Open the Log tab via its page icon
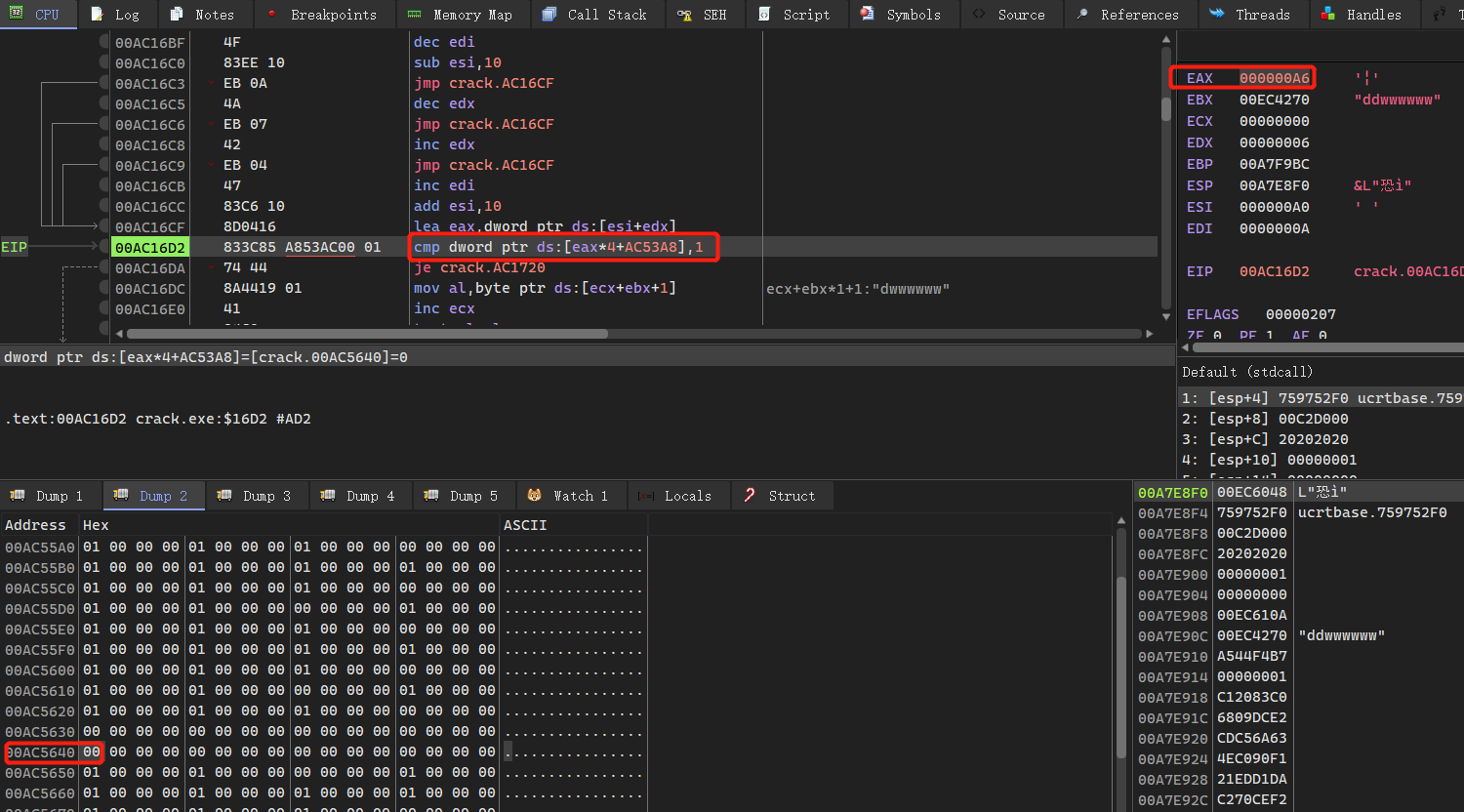The image size is (1464, 812). (x=97, y=15)
